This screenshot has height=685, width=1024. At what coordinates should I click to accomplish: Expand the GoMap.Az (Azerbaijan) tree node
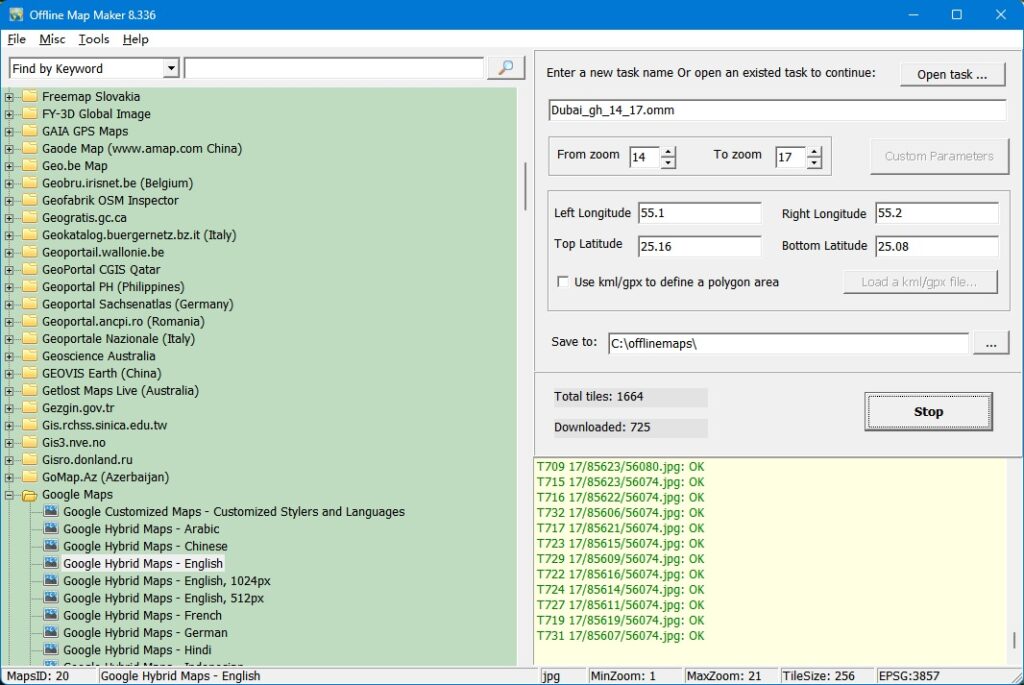[x=8, y=477]
